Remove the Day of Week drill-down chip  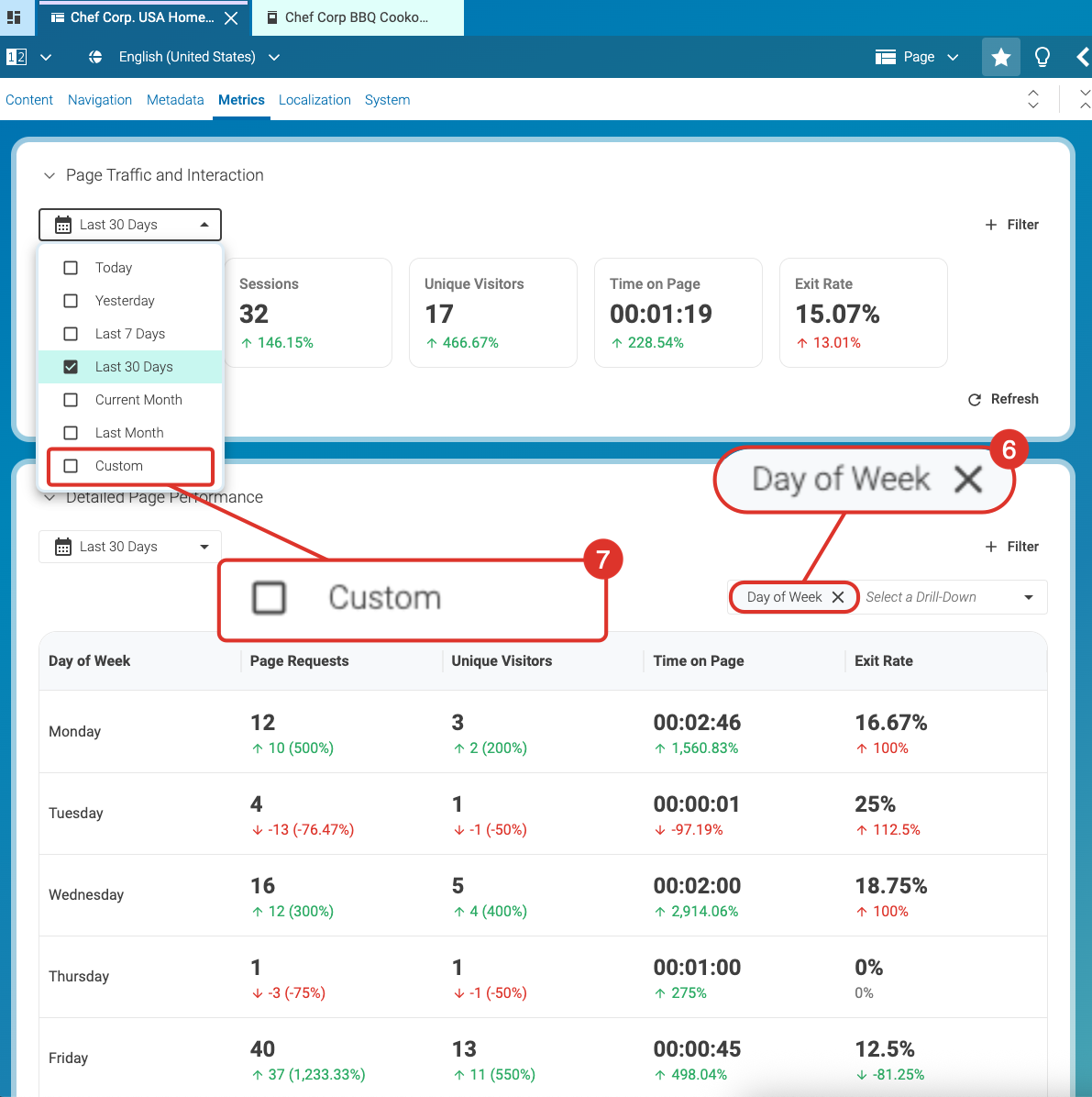[x=838, y=597]
